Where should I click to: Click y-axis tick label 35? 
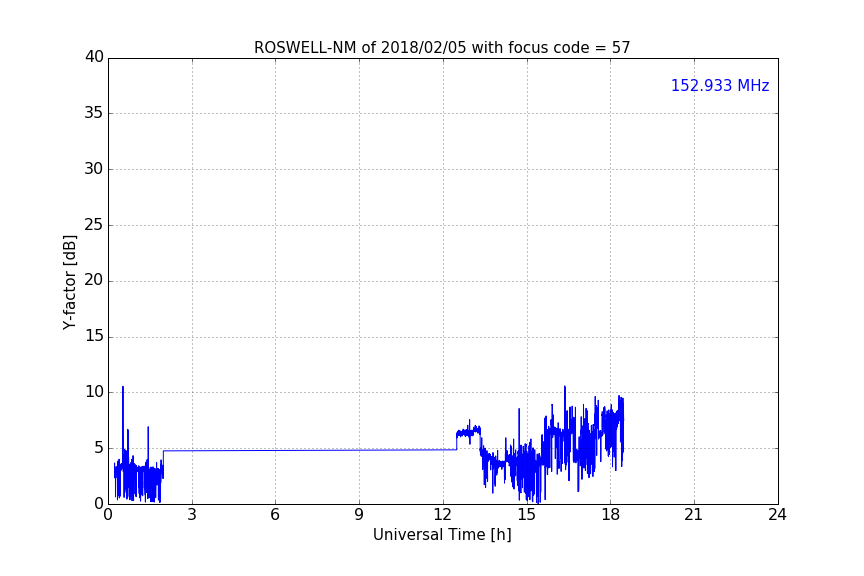click(x=94, y=113)
